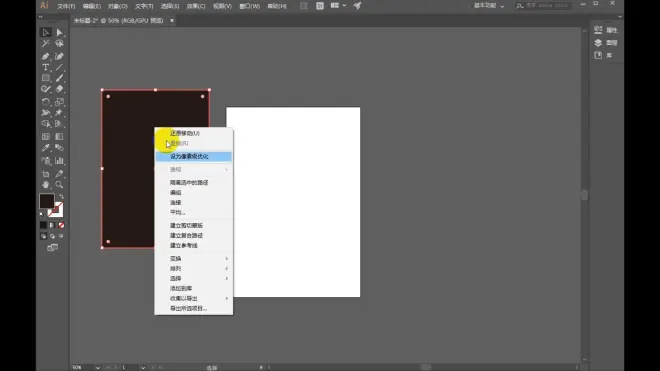The height and width of the screenshot is (371, 660).
Task: Click the GPU performance rocket icon
Action: click(x=357, y=5)
